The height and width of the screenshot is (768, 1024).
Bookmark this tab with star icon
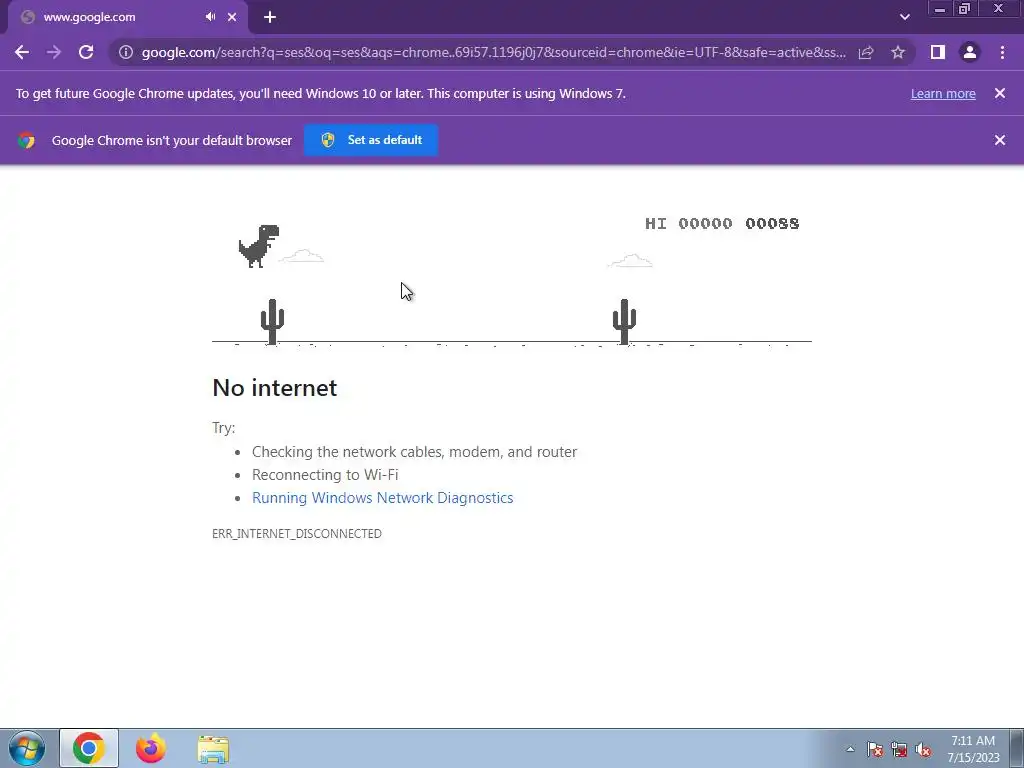(898, 52)
